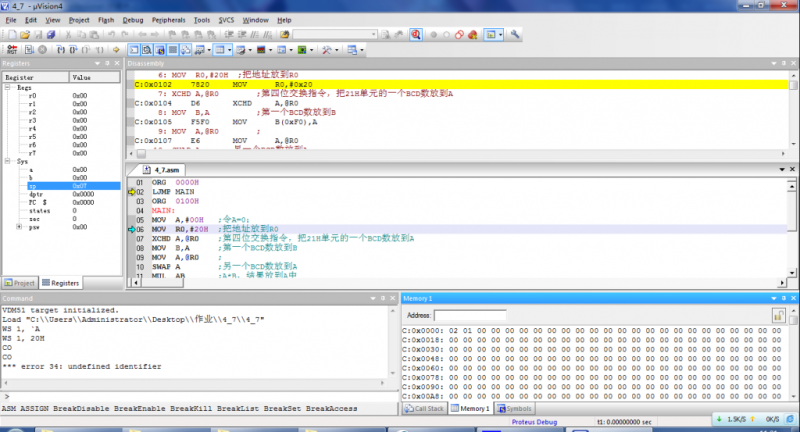Click the Kill all breakpoints icon
This screenshot has width=800, height=432.
(x=472, y=35)
